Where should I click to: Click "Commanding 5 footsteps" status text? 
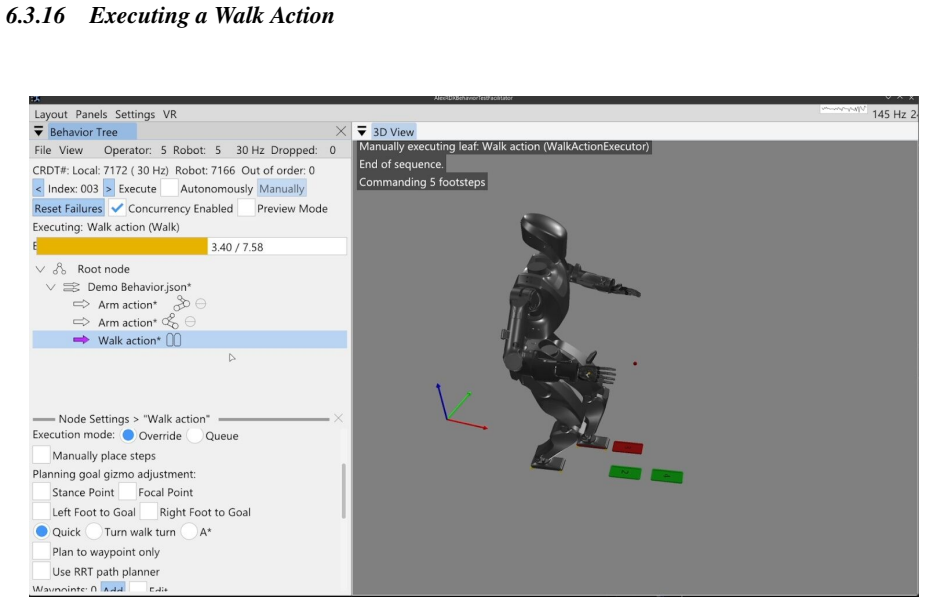click(422, 182)
